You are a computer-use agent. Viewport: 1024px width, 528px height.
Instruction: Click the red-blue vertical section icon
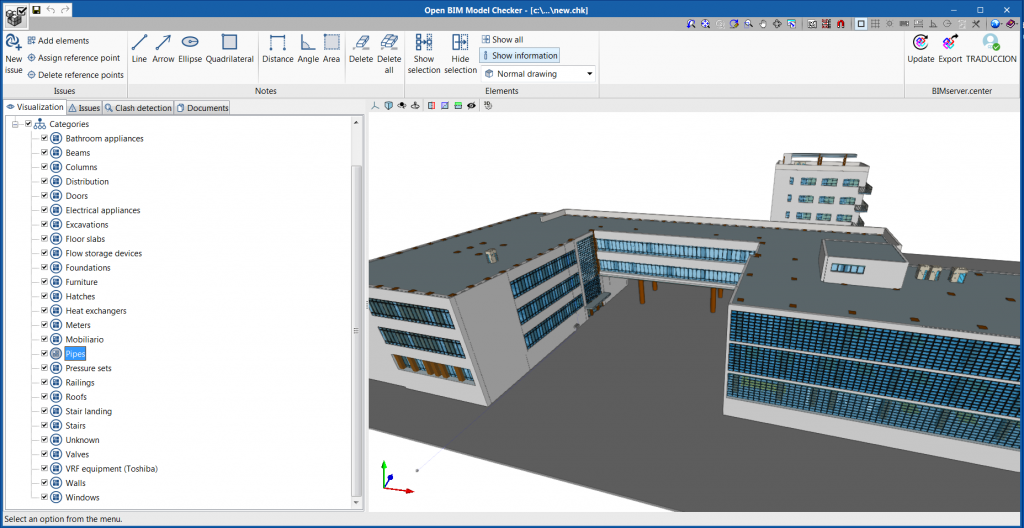[431, 106]
